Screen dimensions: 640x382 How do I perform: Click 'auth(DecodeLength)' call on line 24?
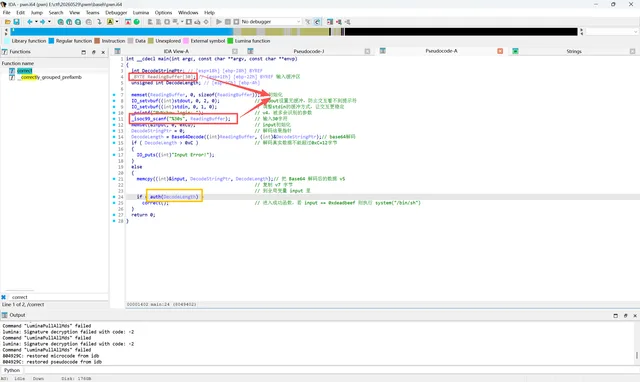[174, 197]
